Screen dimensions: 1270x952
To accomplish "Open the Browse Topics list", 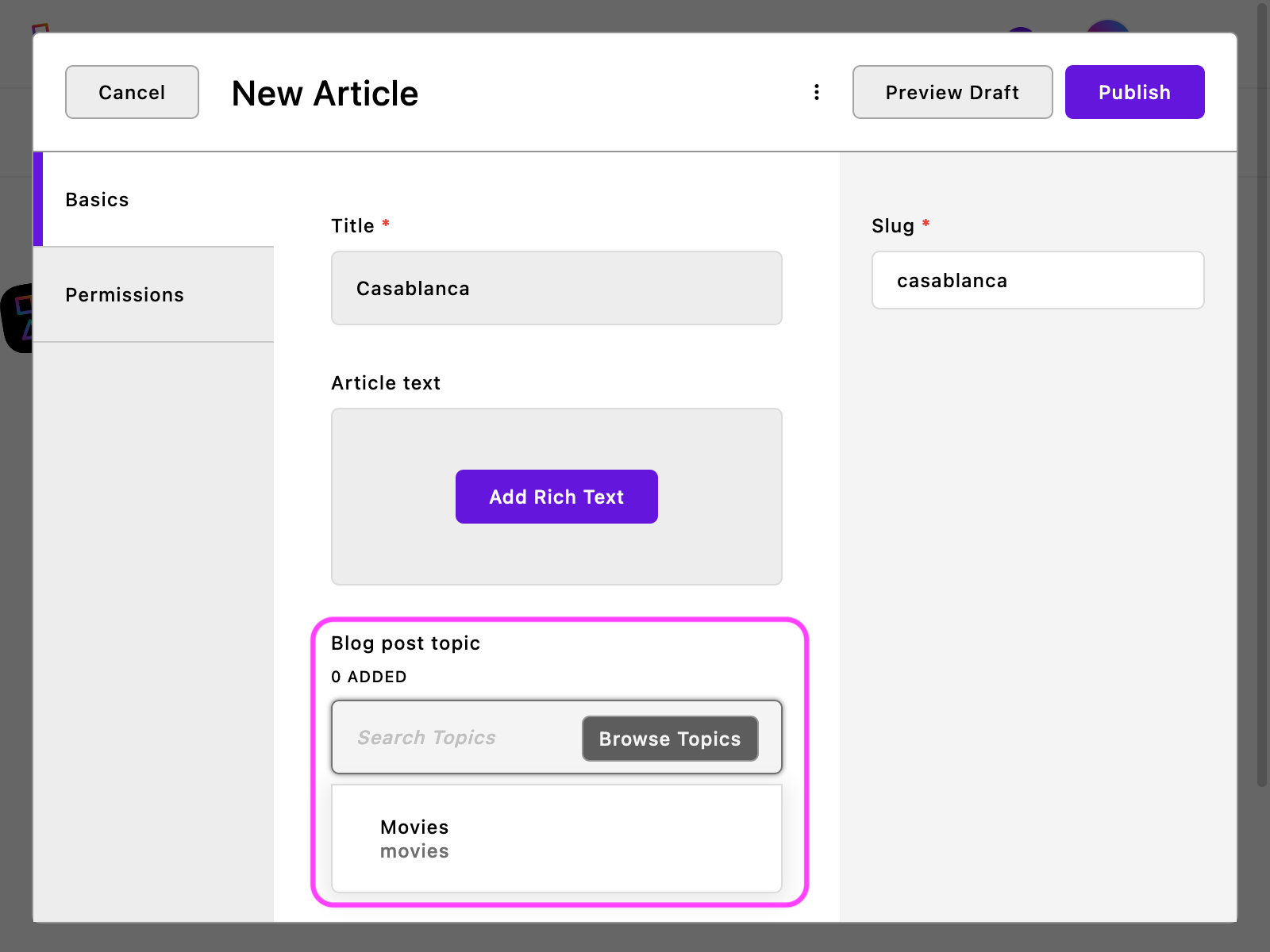I will point(670,739).
